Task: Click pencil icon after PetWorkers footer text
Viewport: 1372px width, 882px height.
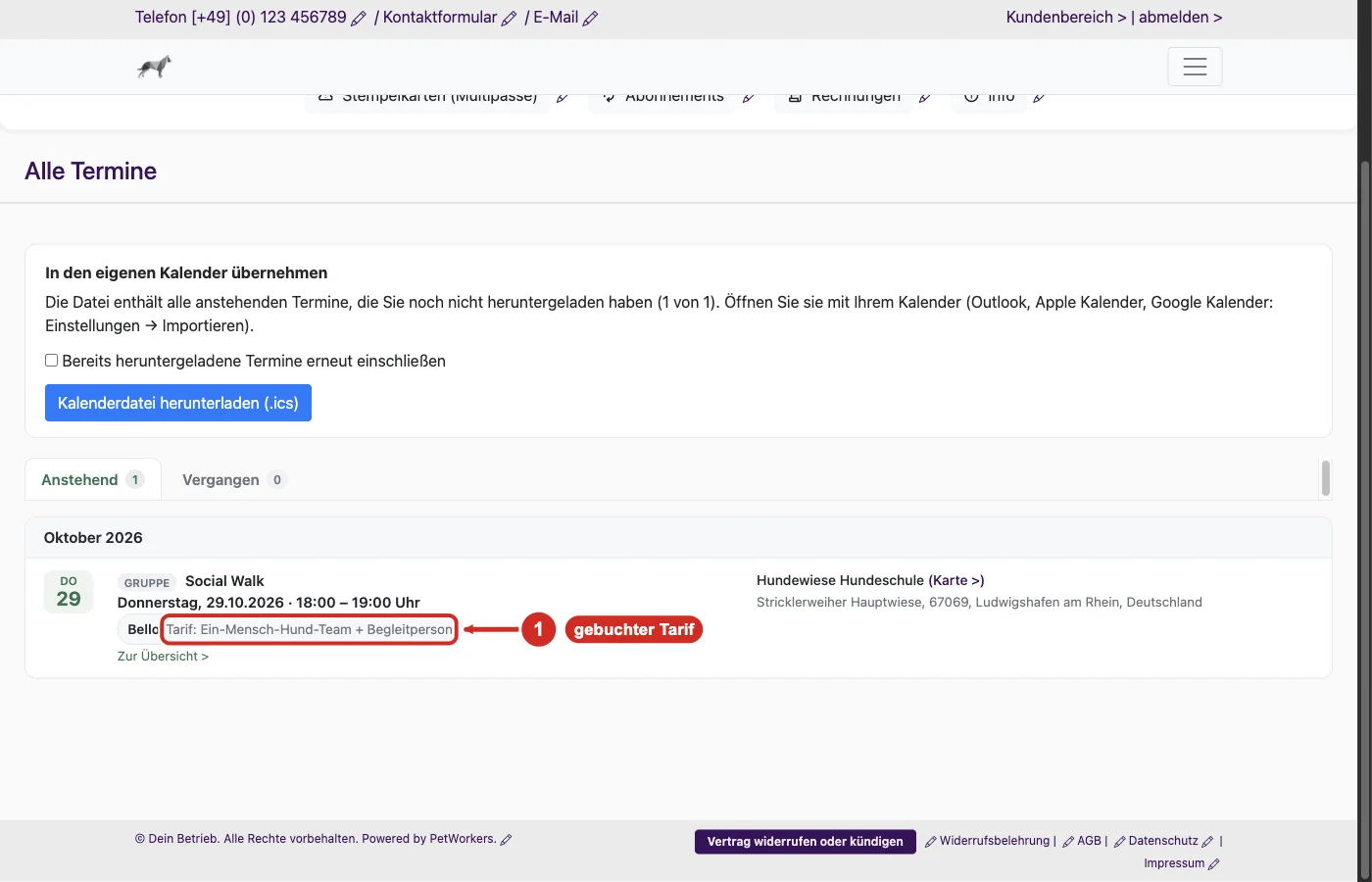Action: coord(506,839)
